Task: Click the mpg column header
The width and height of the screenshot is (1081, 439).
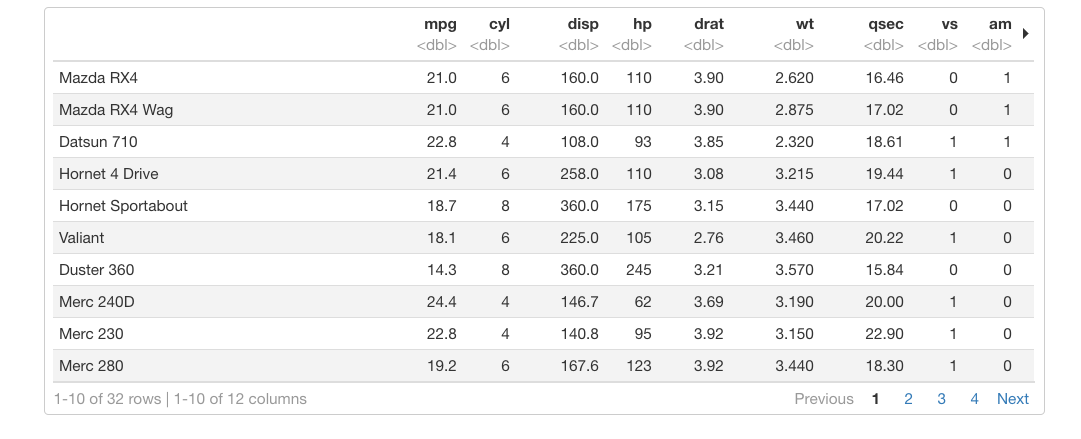Action: 440,24
